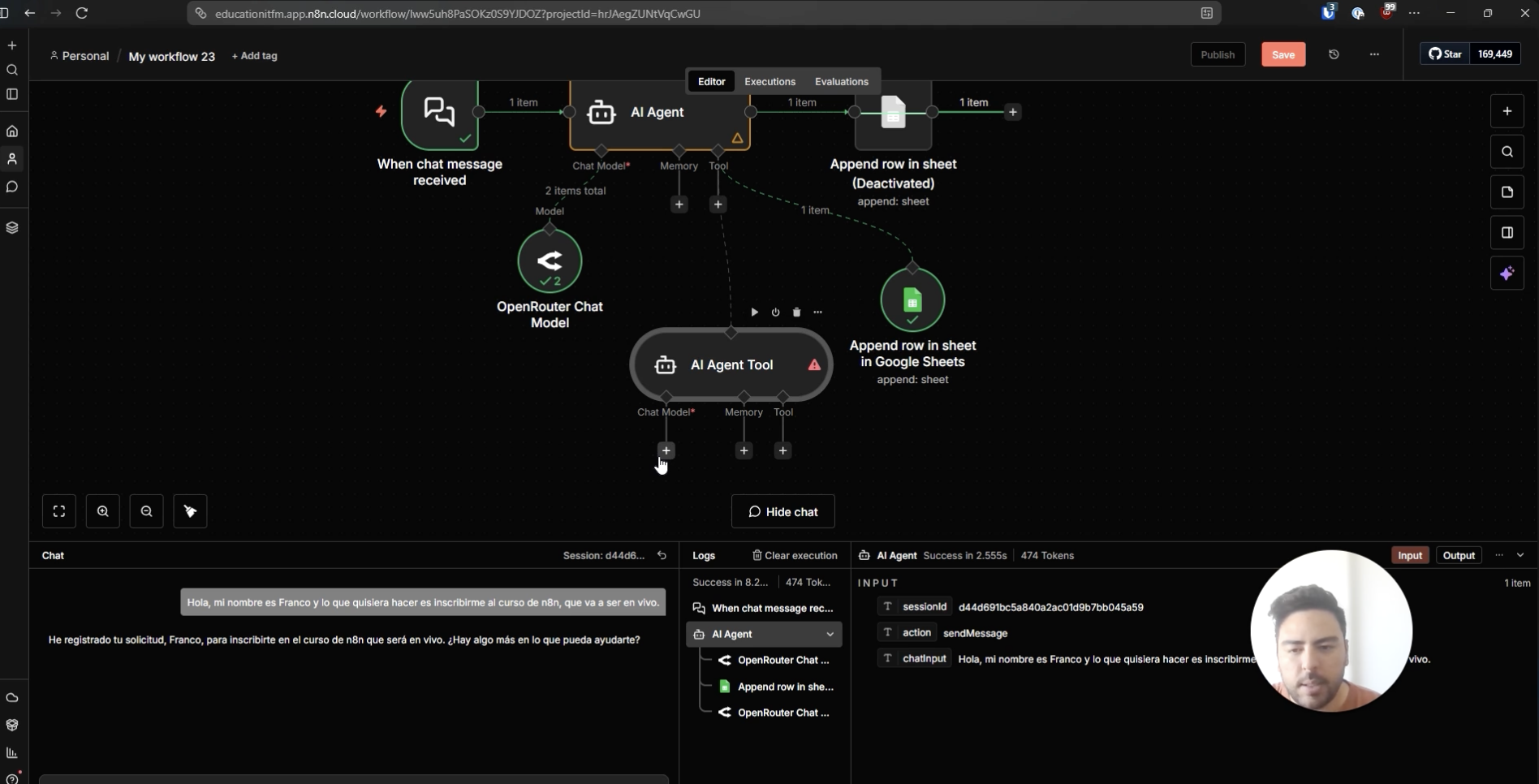Viewport: 1539px width, 784px height.
Task: Click the Add tag link
Action: (255, 56)
